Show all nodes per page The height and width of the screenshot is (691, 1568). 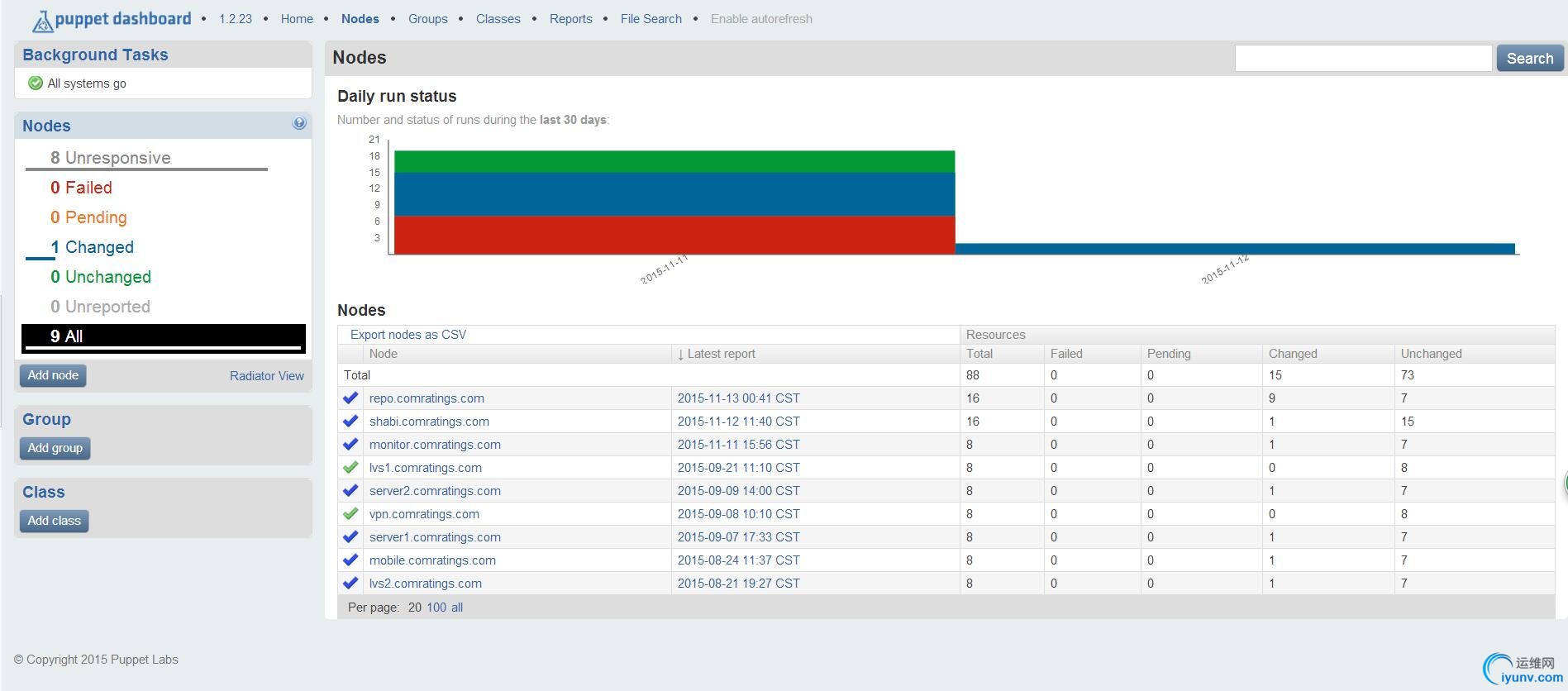point(457,608)
